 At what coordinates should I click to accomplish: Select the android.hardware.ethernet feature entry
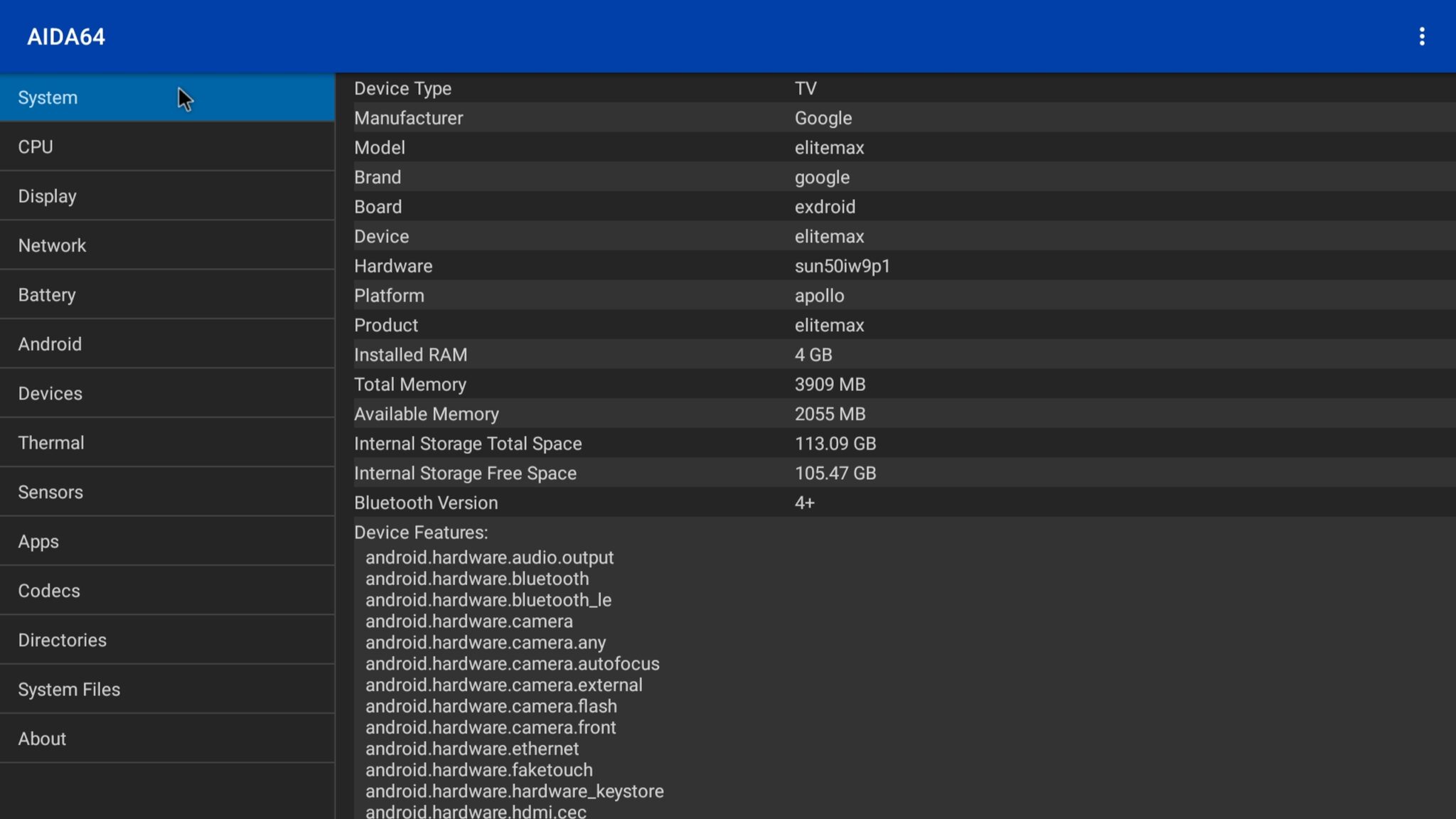coord(472,749)
